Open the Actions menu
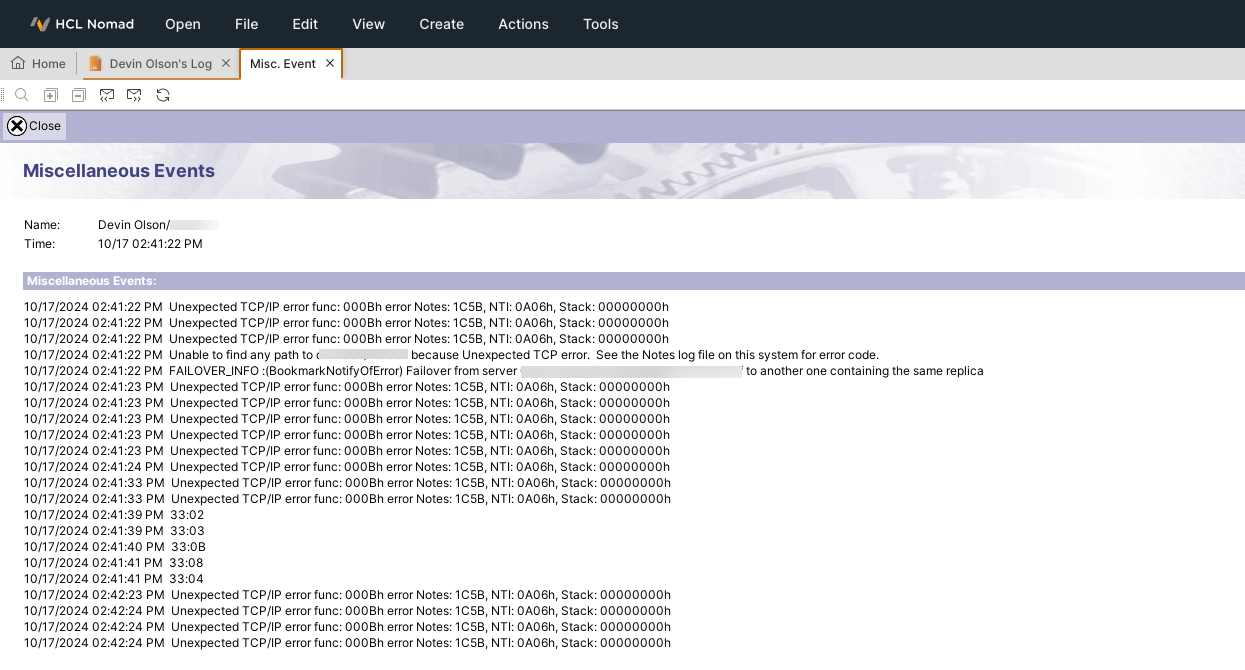Image resolution: width=1245 pixels, height=670 pixels. [524, 24]
